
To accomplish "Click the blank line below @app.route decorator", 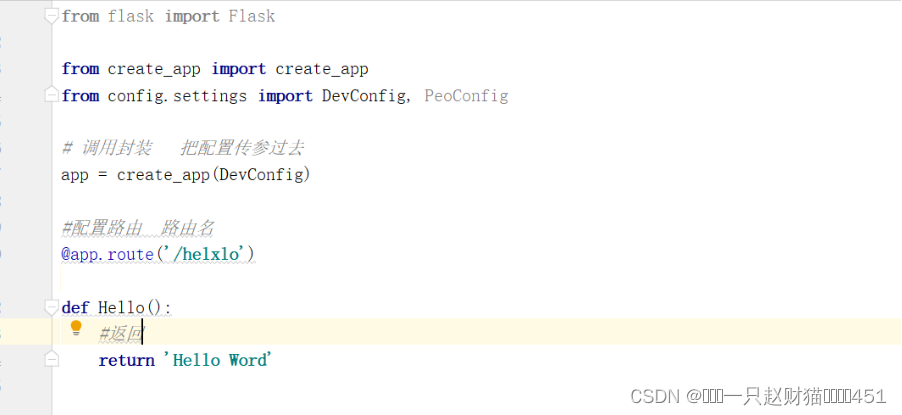I will click(x=477, y=280).
